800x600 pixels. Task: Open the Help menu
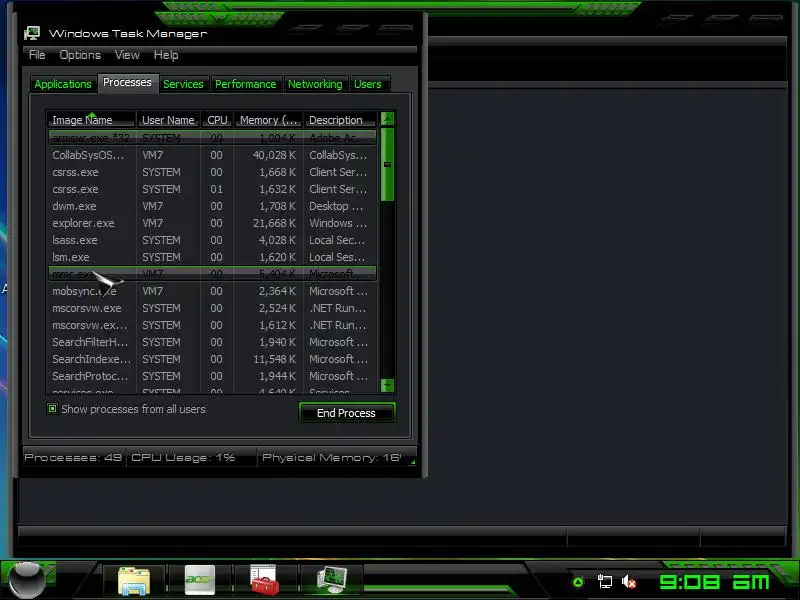tap(166, 55)
